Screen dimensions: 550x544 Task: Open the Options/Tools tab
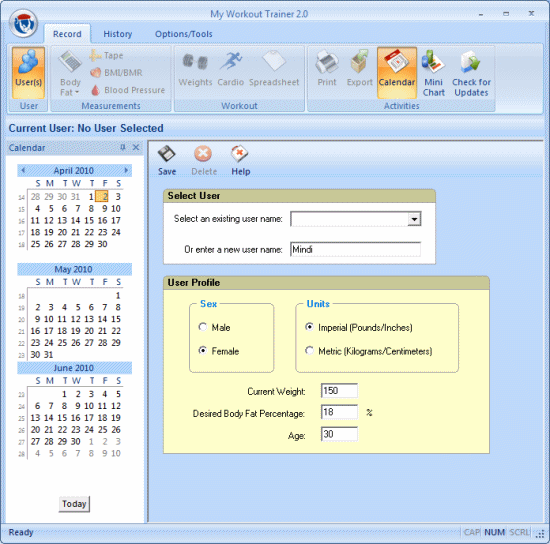(x=183, y=34)
